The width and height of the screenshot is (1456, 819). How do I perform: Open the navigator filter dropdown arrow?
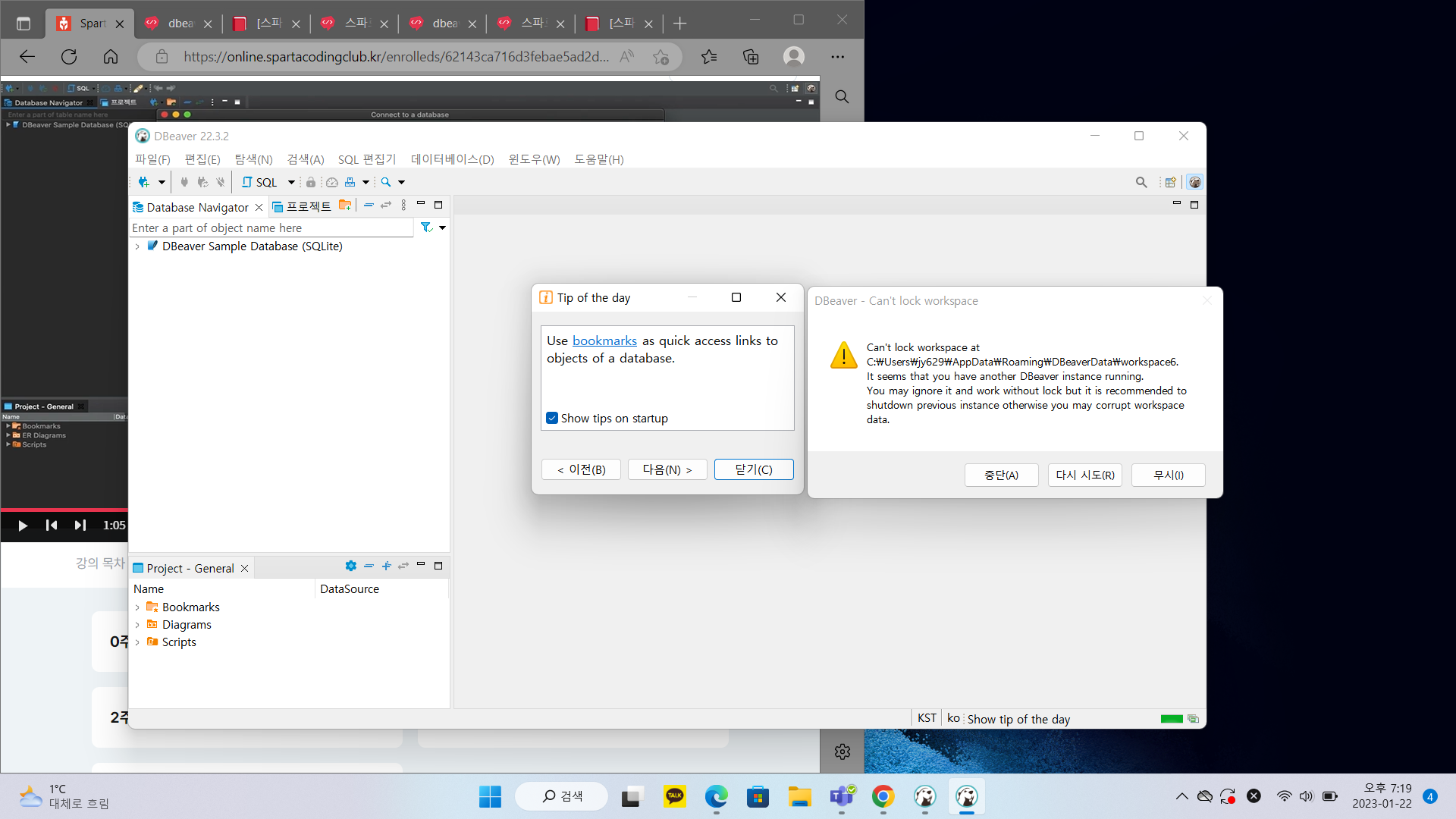point(443,227)
